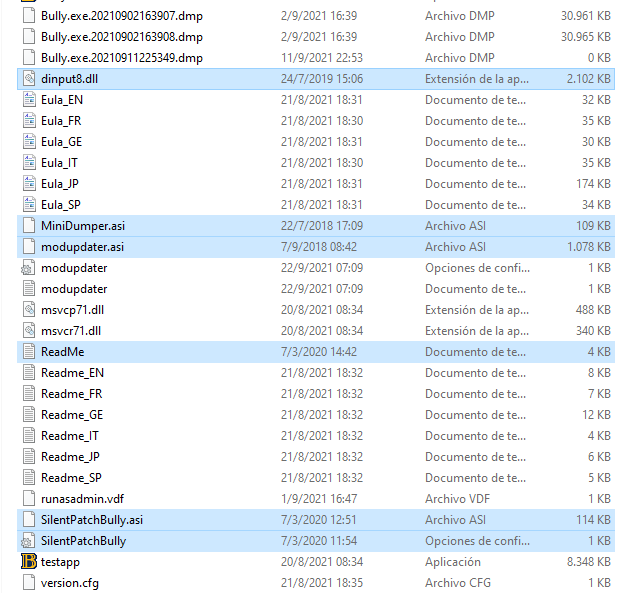Click the ReadMe text document icon

29,352
